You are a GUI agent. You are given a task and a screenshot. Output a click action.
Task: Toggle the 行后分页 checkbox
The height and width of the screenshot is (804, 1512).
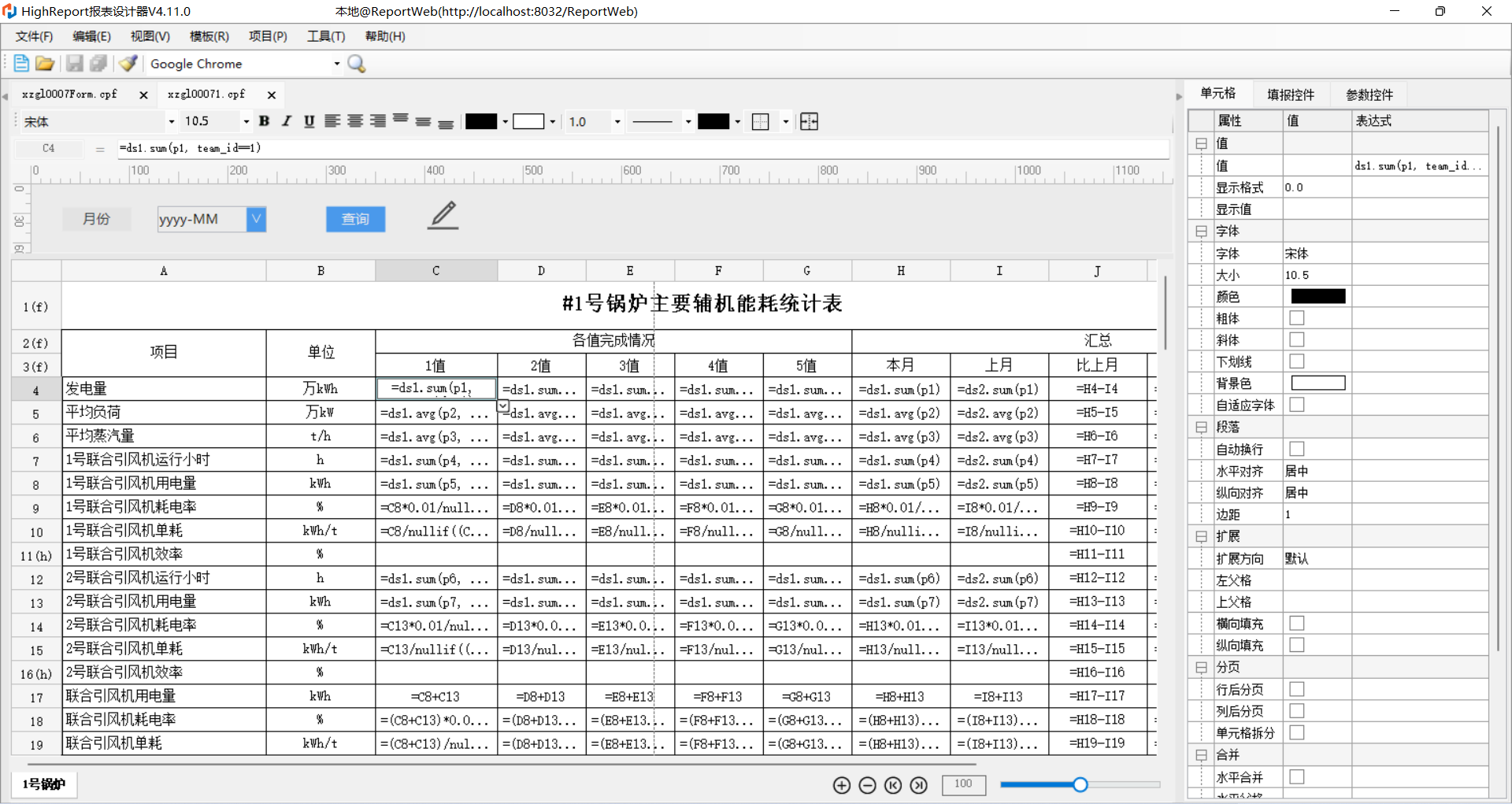[1297, 689]
